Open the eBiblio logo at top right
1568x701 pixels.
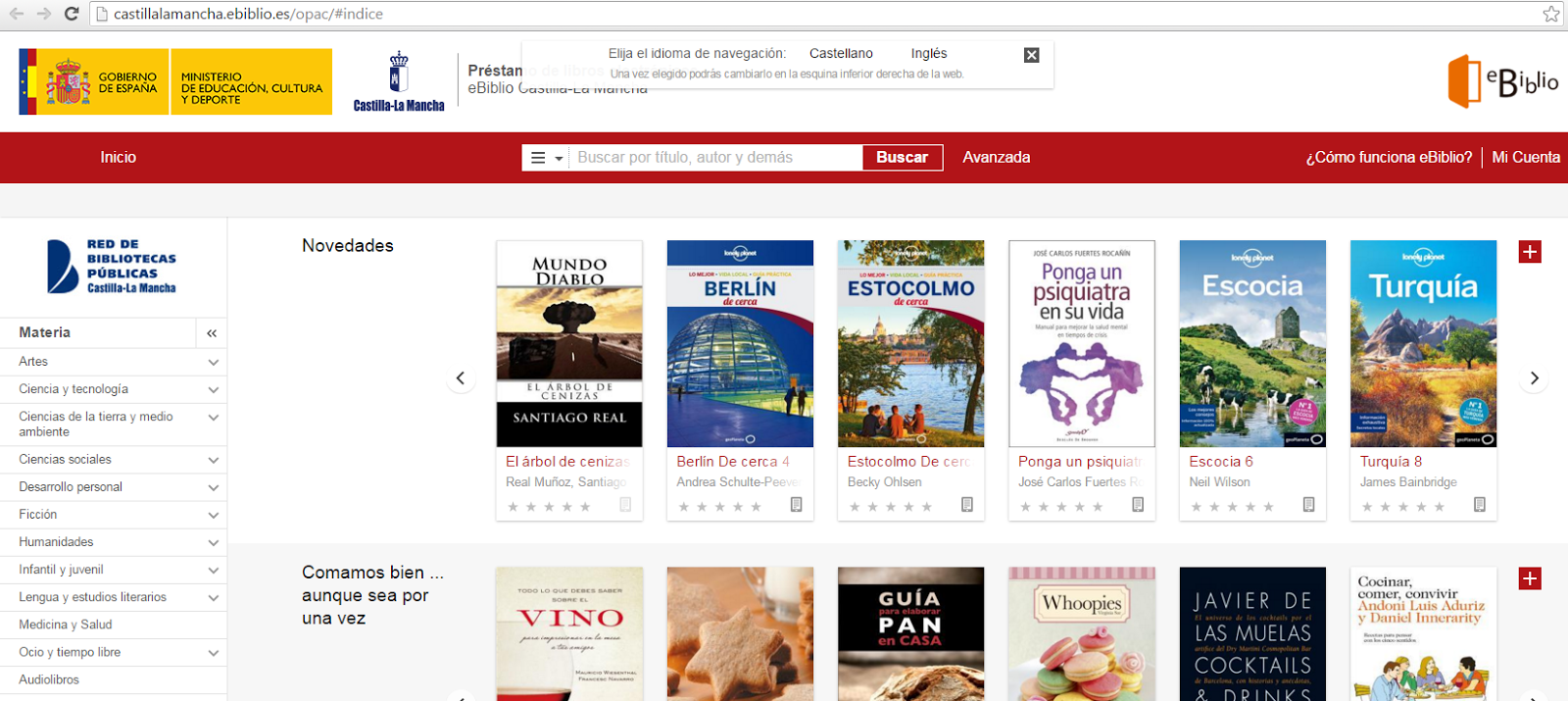(1503, 81)
